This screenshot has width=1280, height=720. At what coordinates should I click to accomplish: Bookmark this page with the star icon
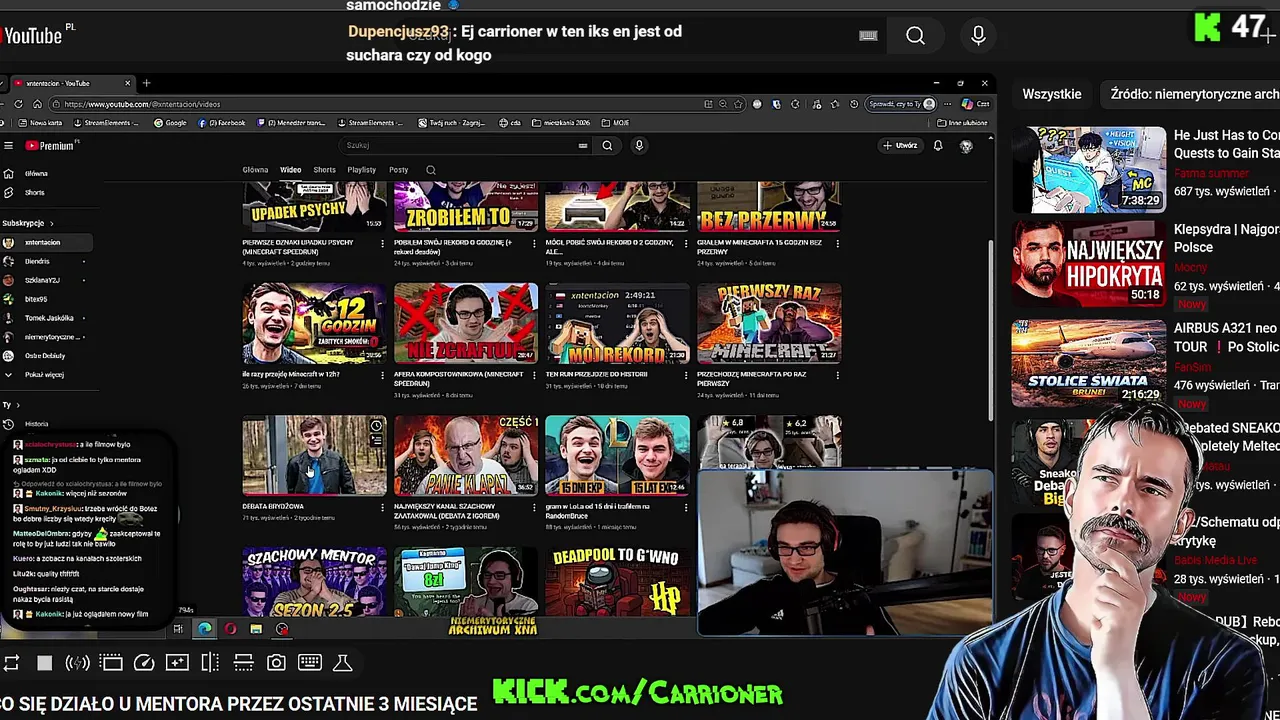tap(739, 104)
